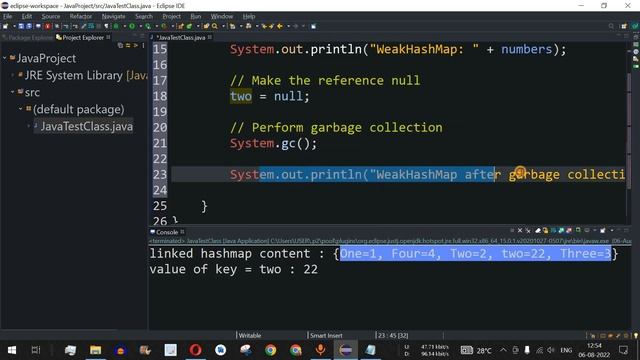Click the Remove All Terminated Launches icon

(x=528, y=231)
